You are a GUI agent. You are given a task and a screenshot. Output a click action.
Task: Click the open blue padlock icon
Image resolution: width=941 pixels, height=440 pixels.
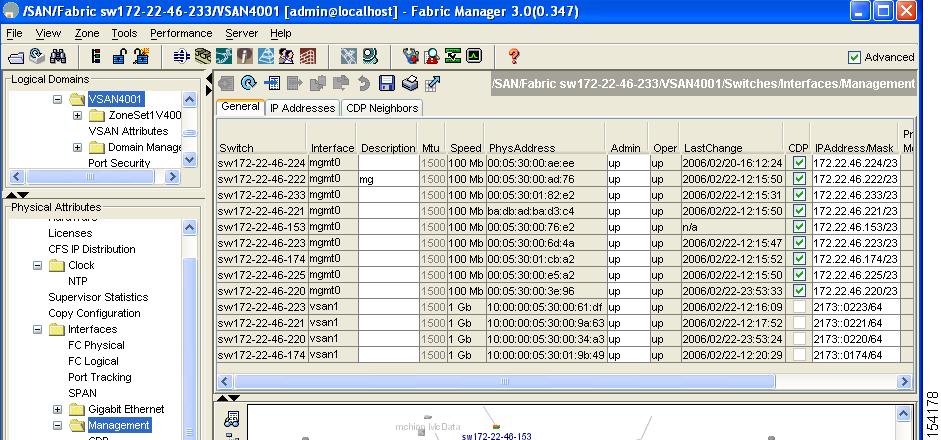(119, 56)
